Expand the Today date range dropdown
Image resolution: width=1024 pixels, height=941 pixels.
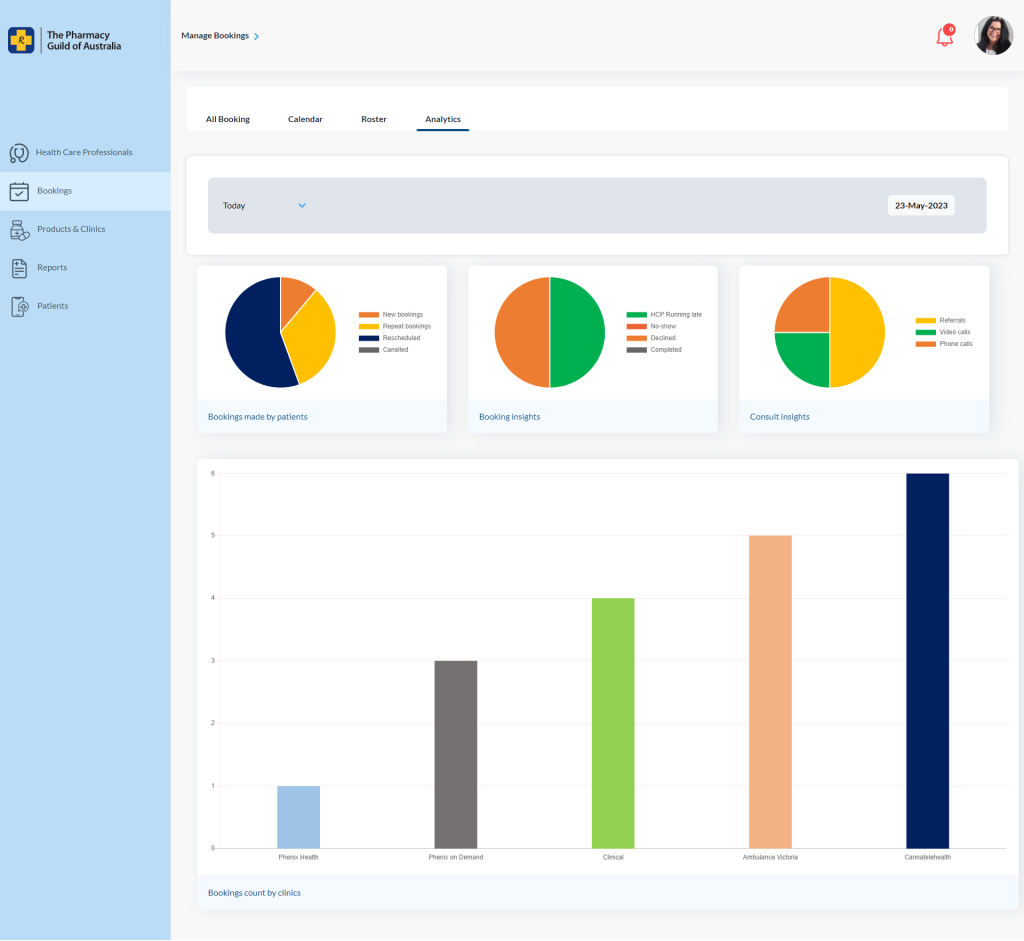(302, 206)
